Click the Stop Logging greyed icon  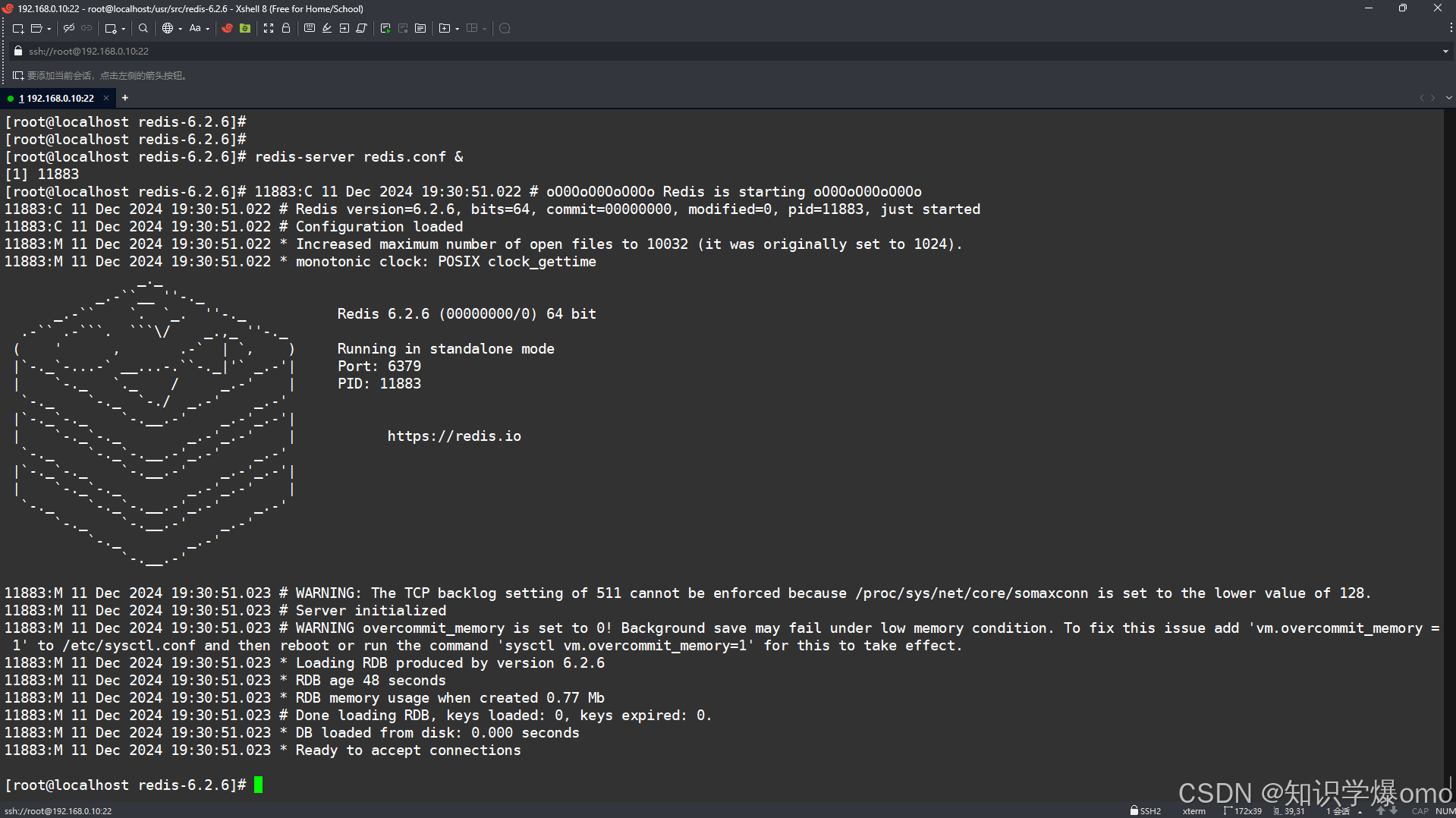tap(403, 28)
